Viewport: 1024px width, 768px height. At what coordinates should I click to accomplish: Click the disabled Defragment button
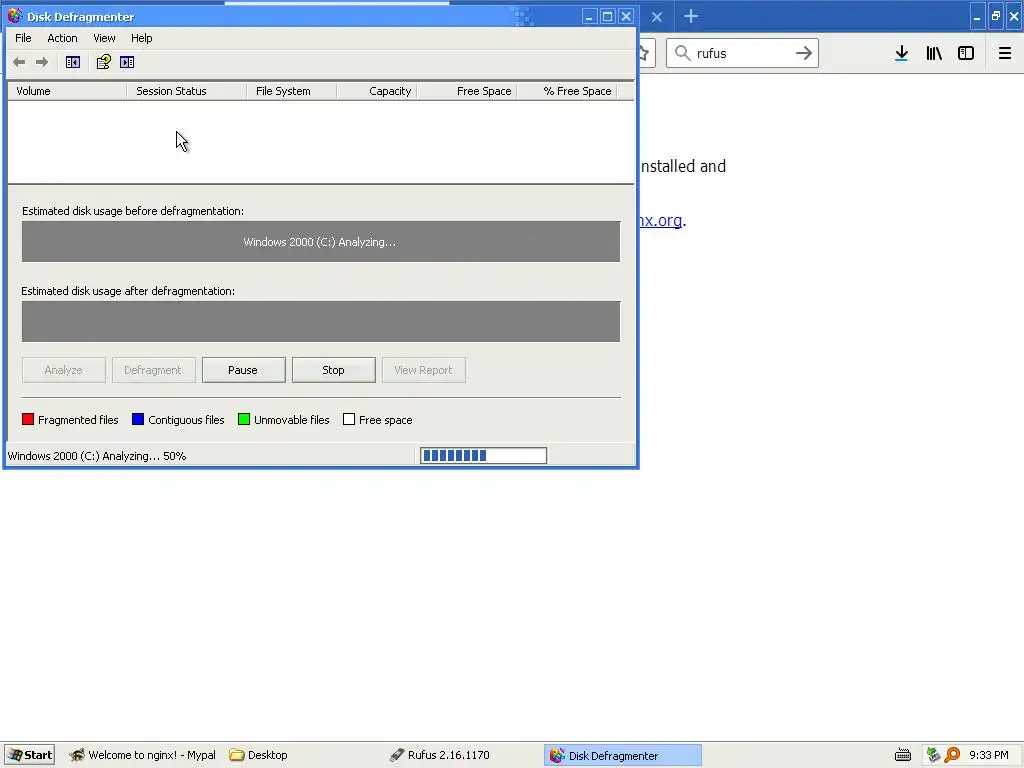tap(153, 370)
